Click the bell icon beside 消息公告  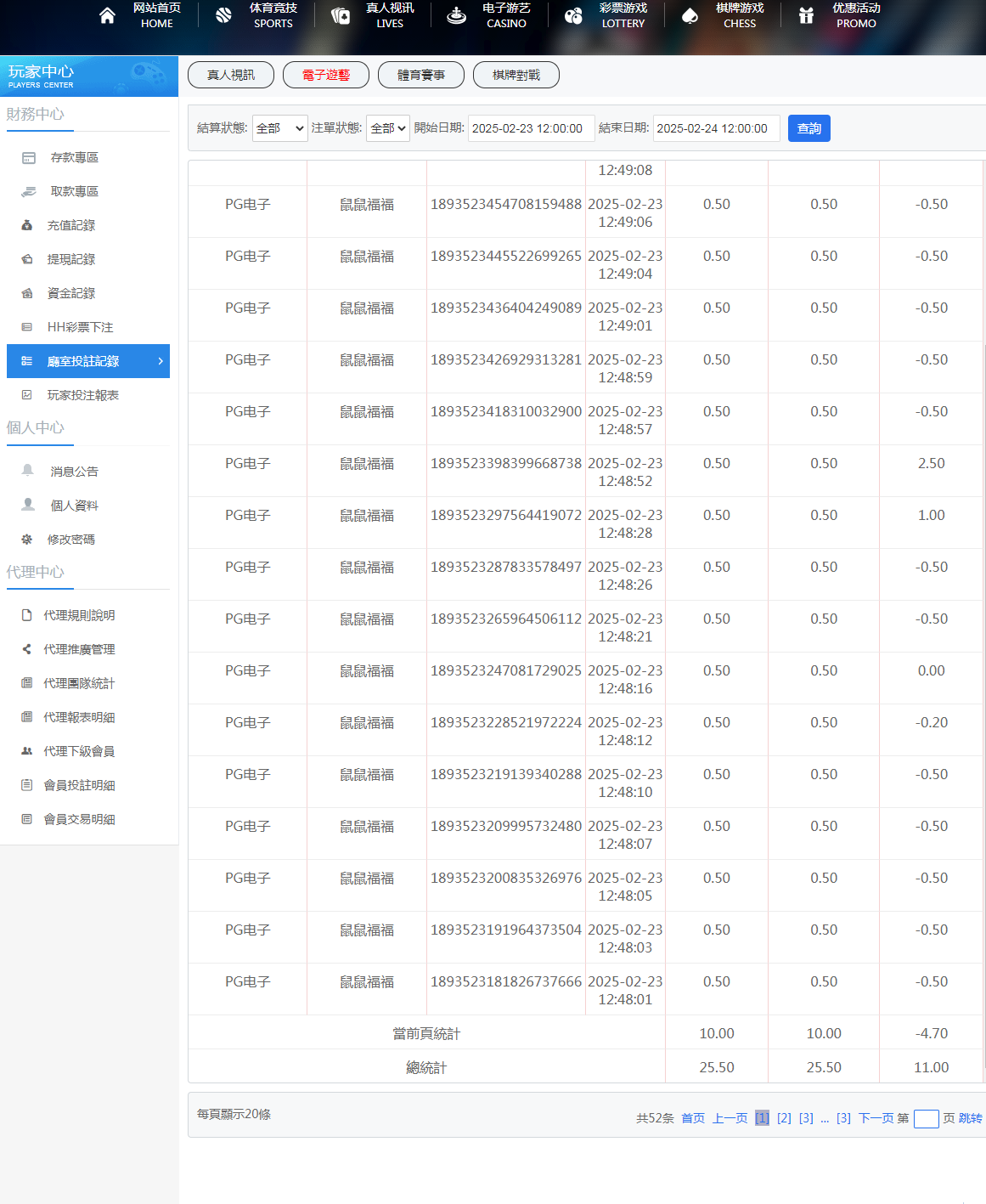pyautogui.click(x=28, y=471)
